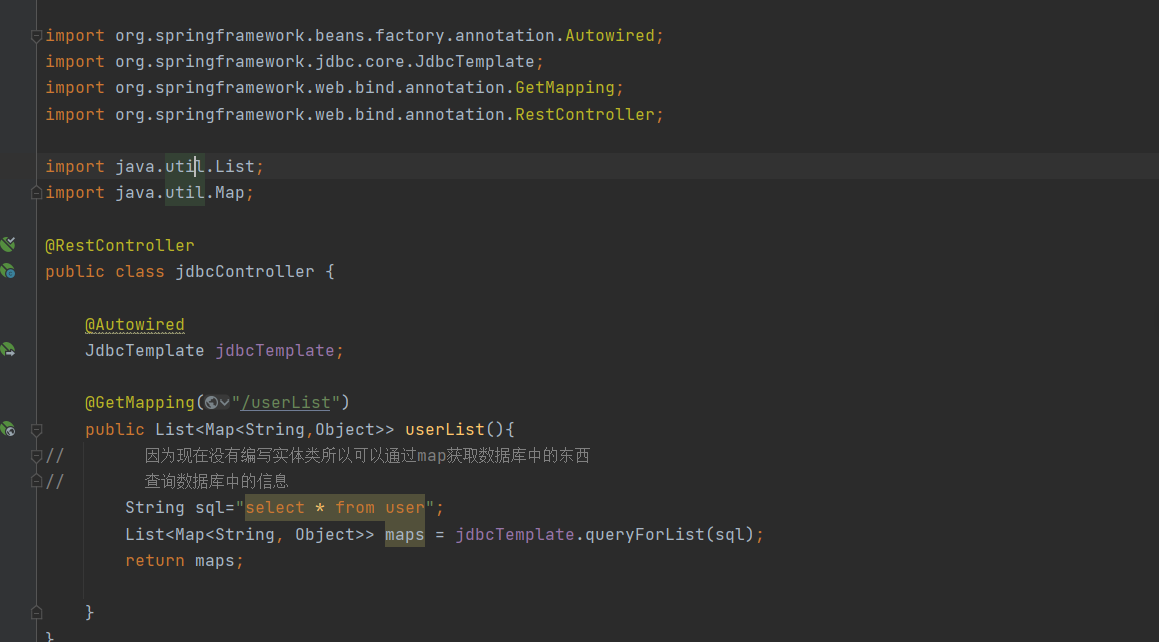Screen dimensions: 1159x642
Task: Collapse the userList method using its fold marker
Action: tap(36, 429)
